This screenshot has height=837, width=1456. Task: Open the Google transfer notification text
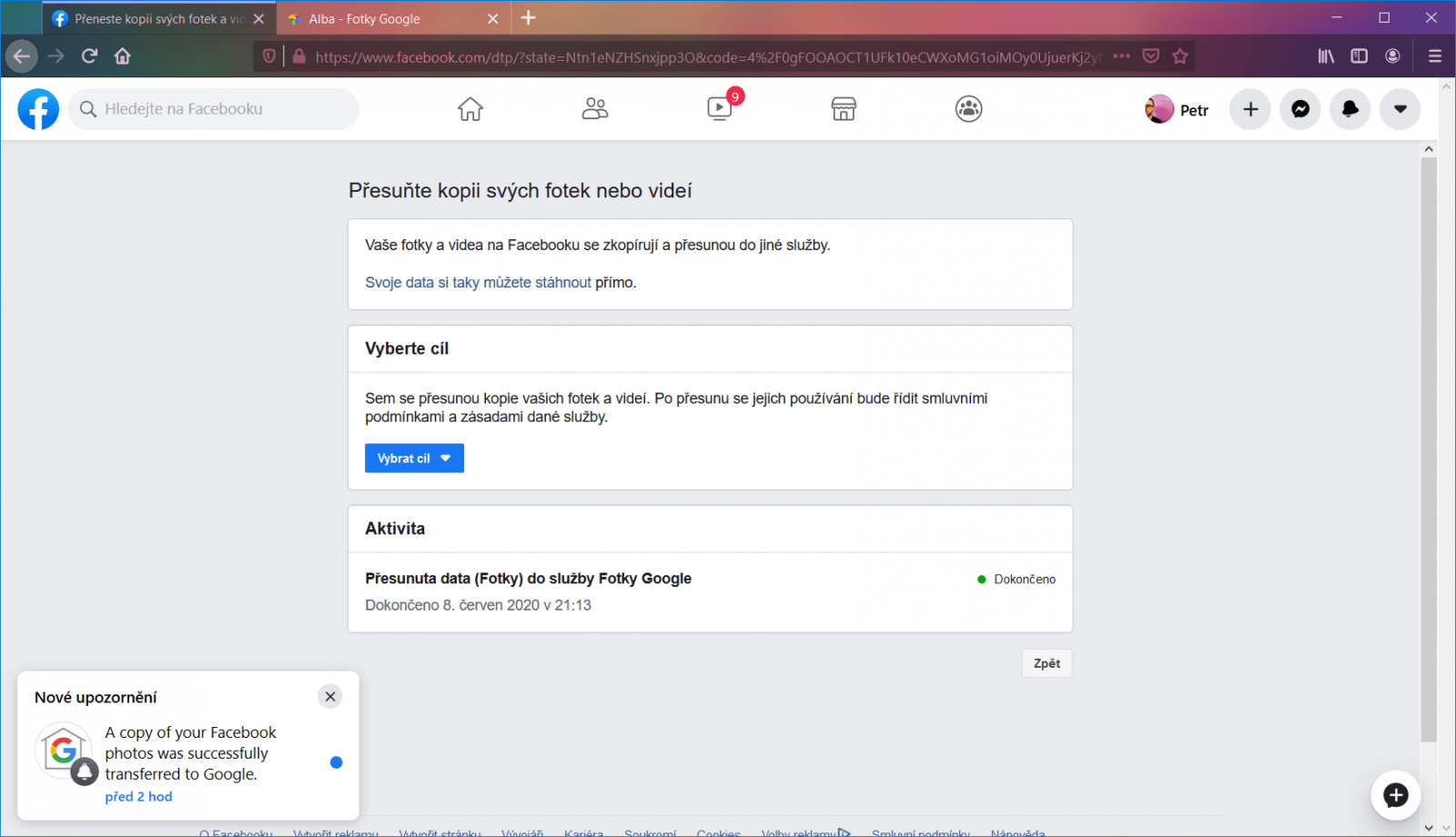coord(191,753)
